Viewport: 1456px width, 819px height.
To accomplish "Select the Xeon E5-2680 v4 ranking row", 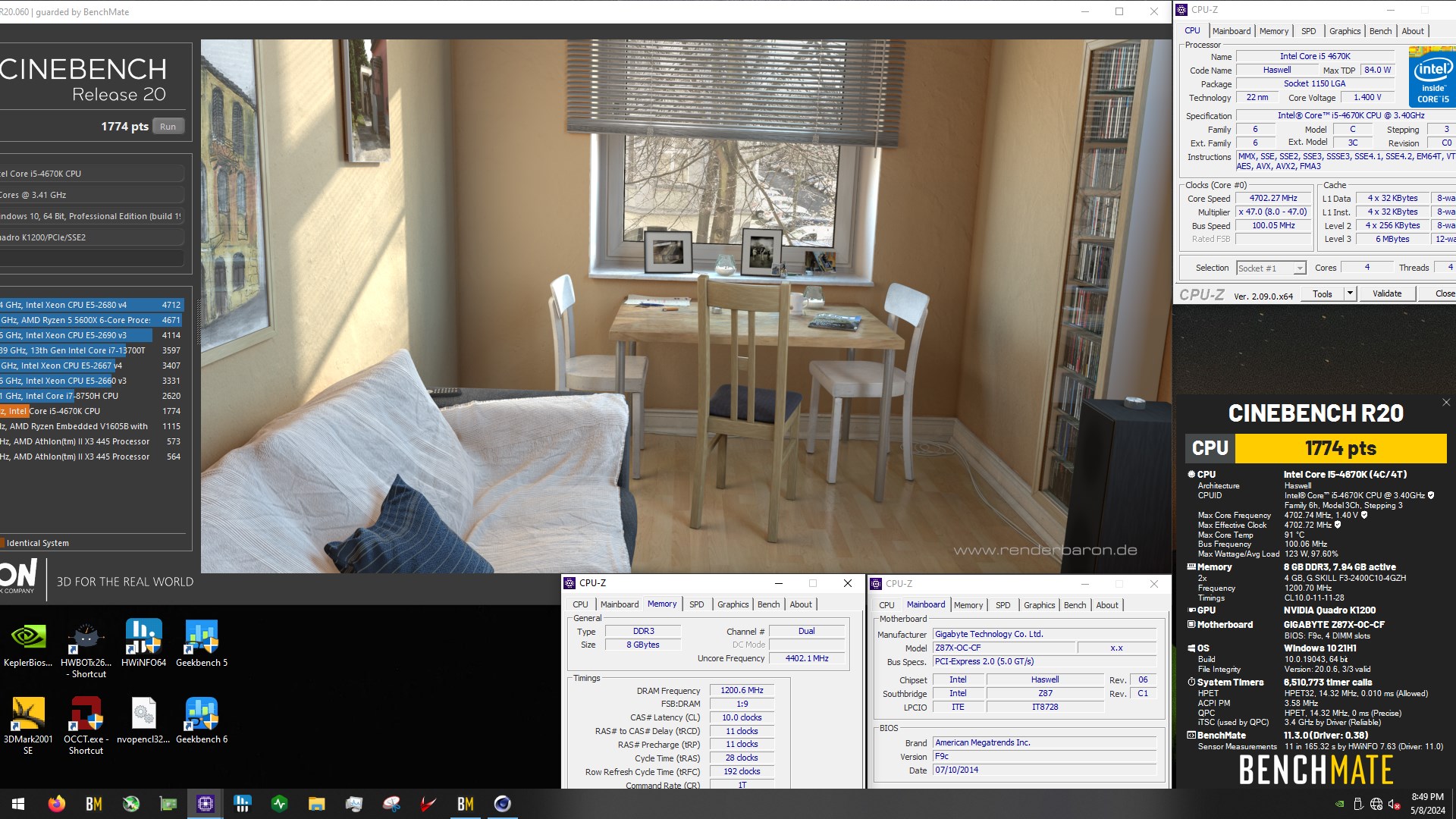I will coord(92,305).
